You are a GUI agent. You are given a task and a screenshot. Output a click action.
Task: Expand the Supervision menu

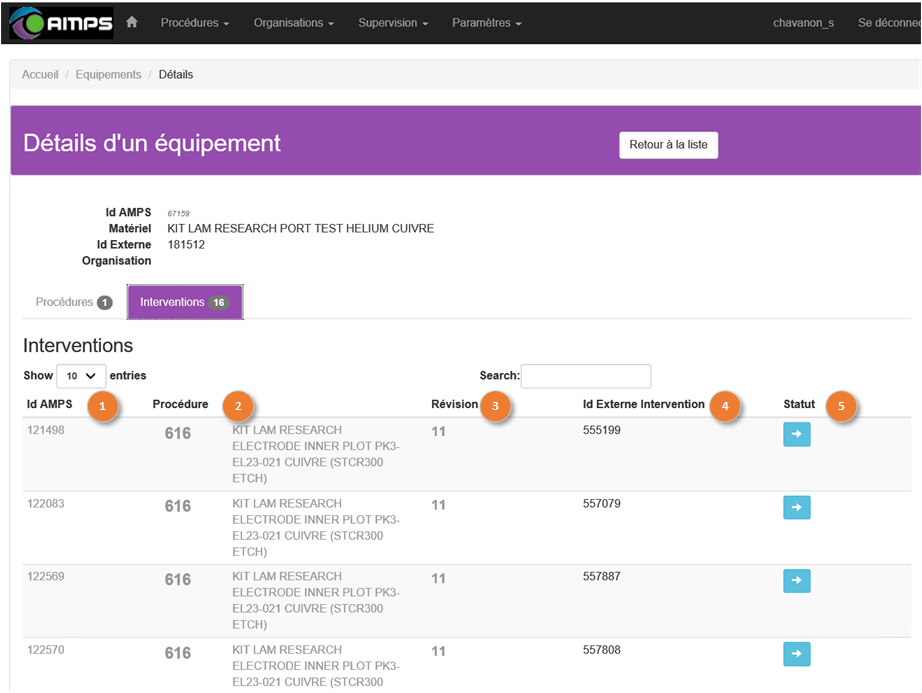(x=393, y=23)
